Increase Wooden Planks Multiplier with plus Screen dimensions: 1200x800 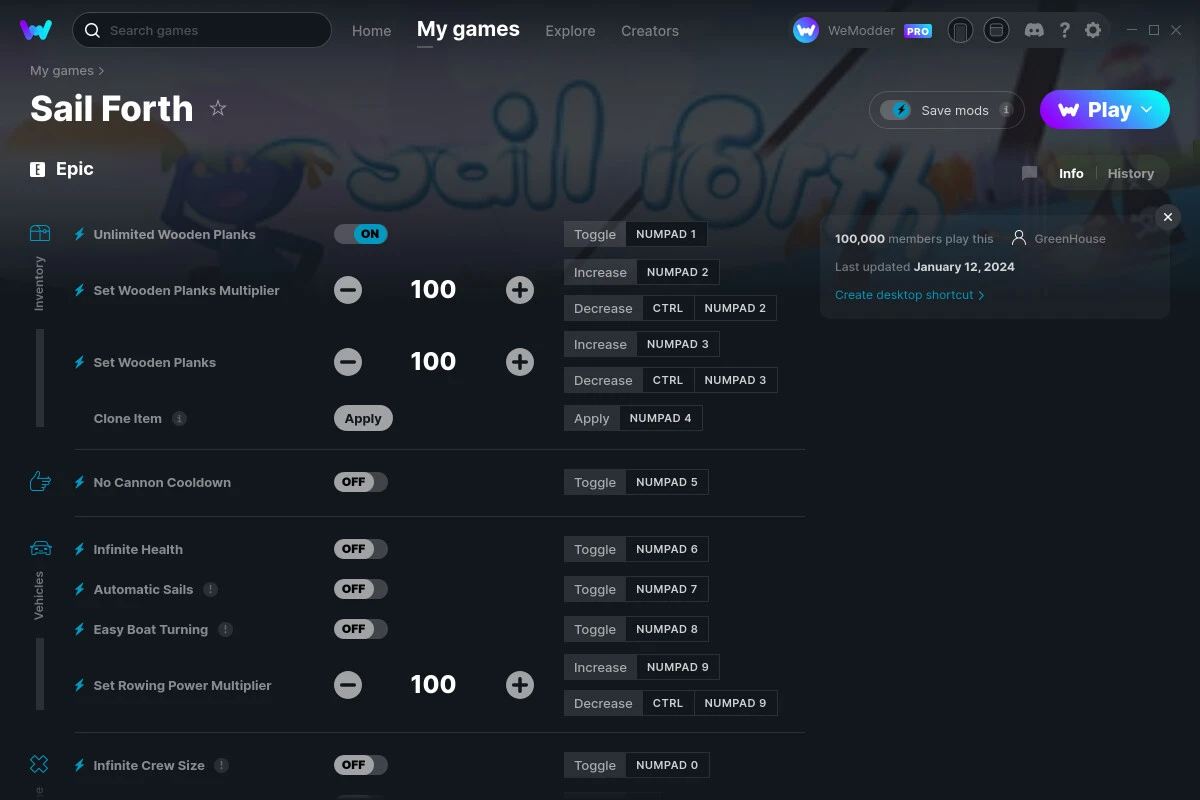[520, 290]
